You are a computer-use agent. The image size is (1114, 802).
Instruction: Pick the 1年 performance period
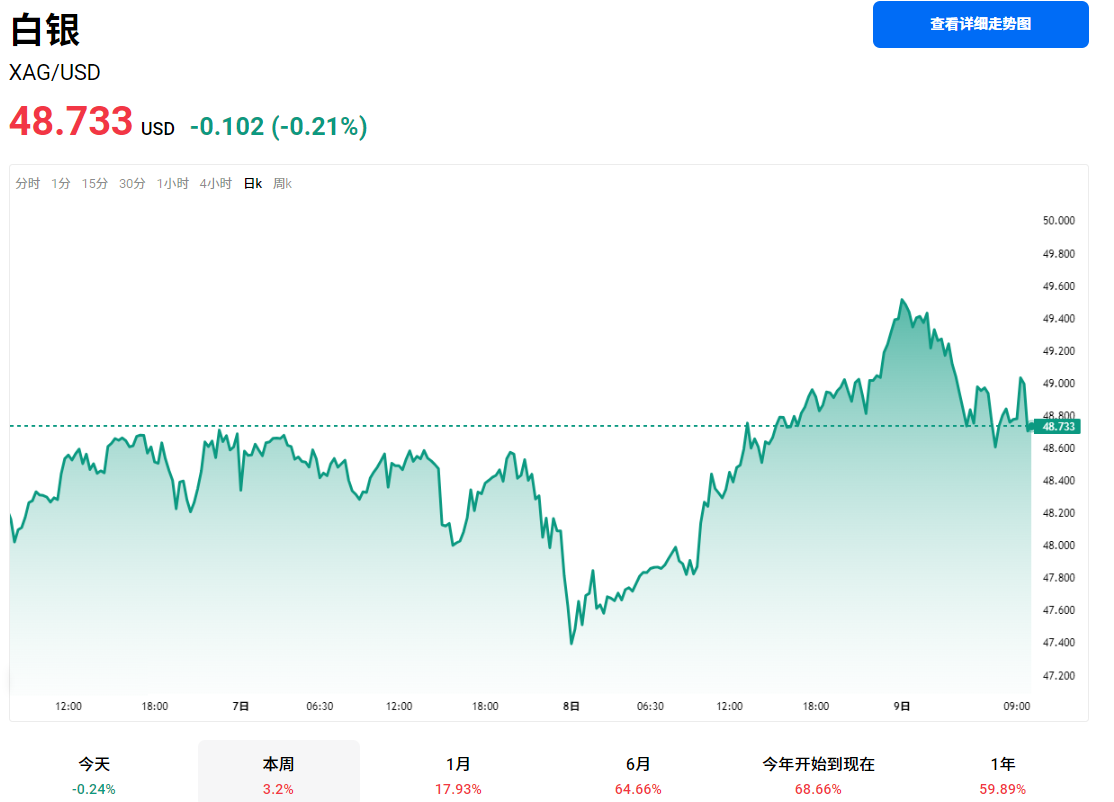click(x=1002, y=774)
